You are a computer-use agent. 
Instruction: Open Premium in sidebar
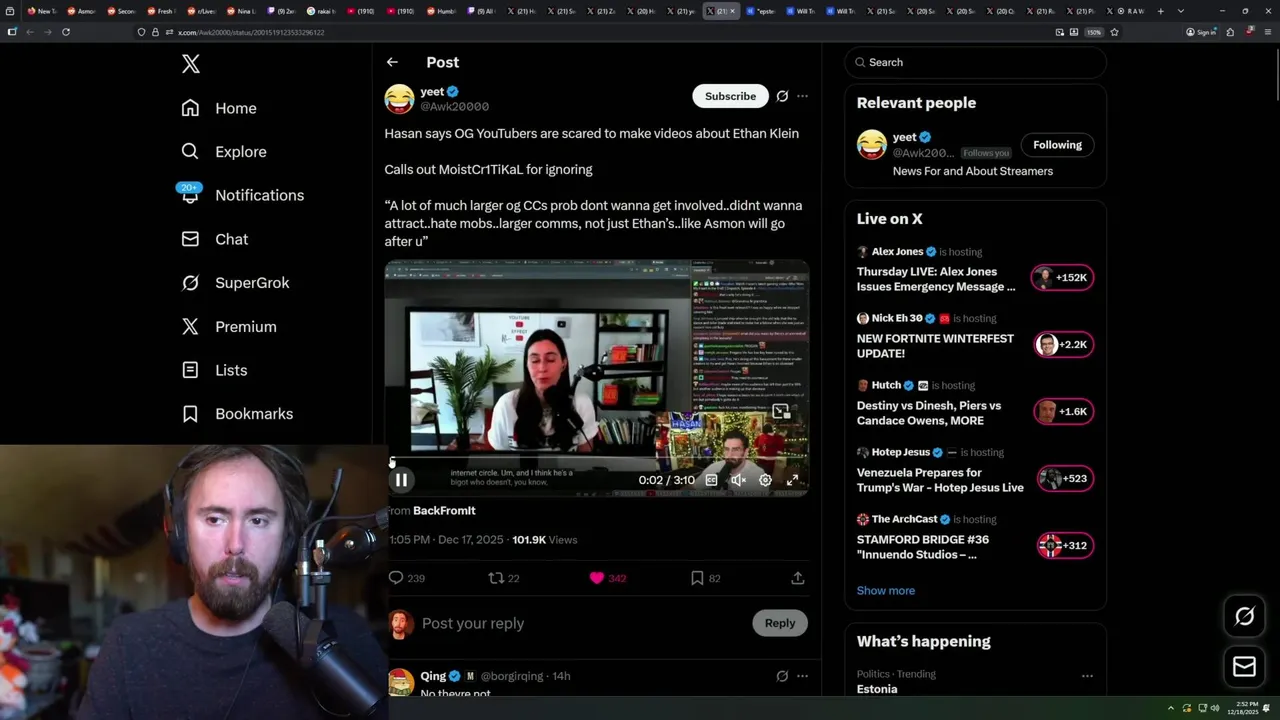pyautogui.click(x=228, y=327)
